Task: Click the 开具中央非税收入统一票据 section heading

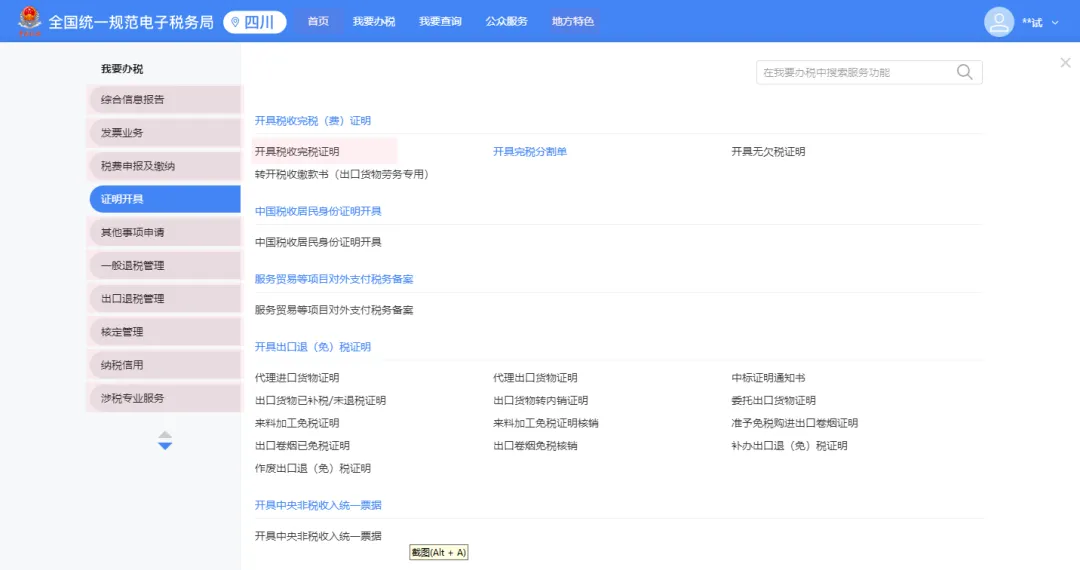Action: (318, 505)
